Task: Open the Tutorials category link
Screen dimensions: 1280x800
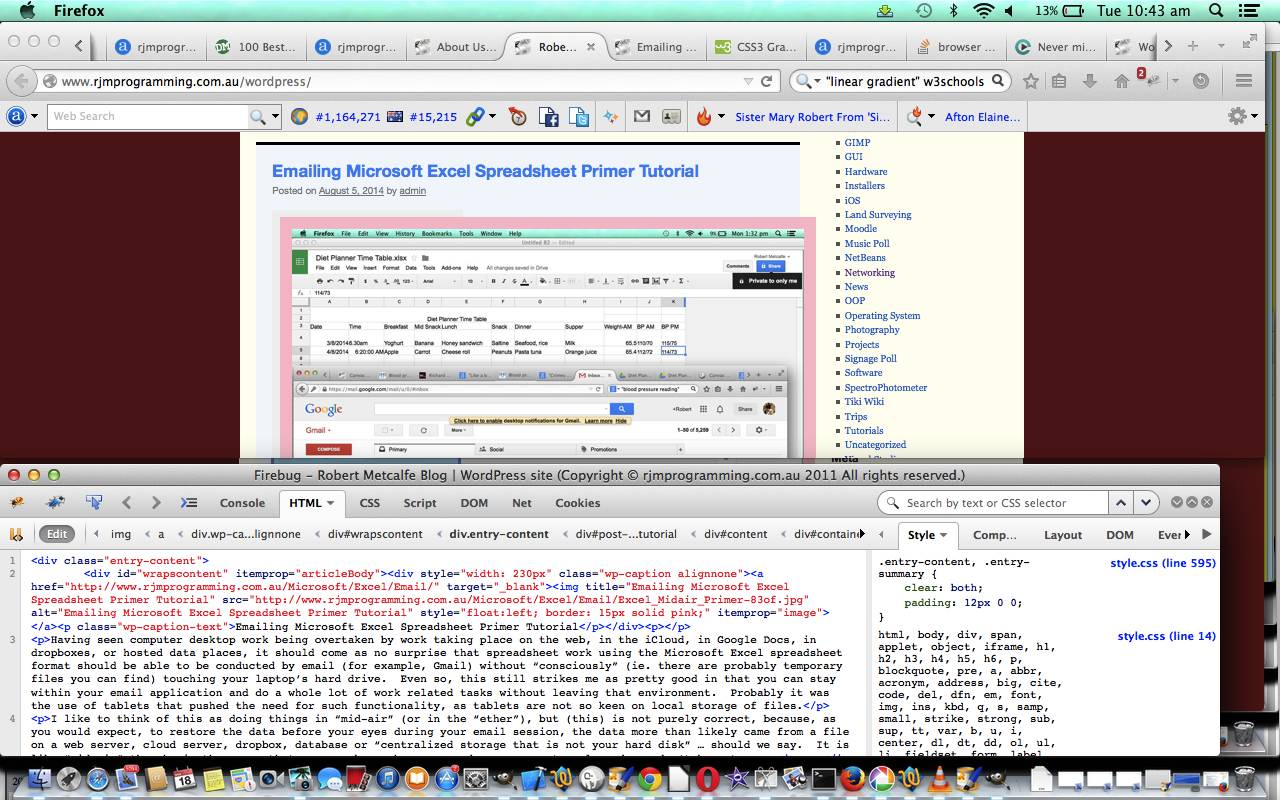Action: [864, 431]
